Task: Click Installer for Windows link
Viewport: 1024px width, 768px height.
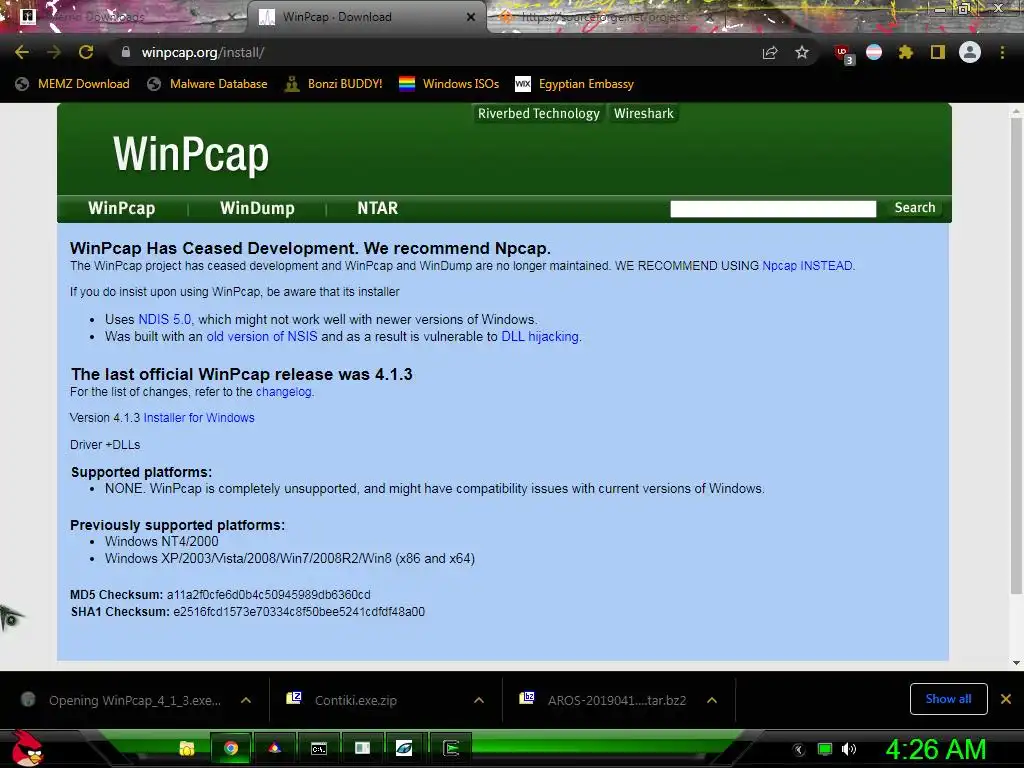Action: [x=199, y=418]
